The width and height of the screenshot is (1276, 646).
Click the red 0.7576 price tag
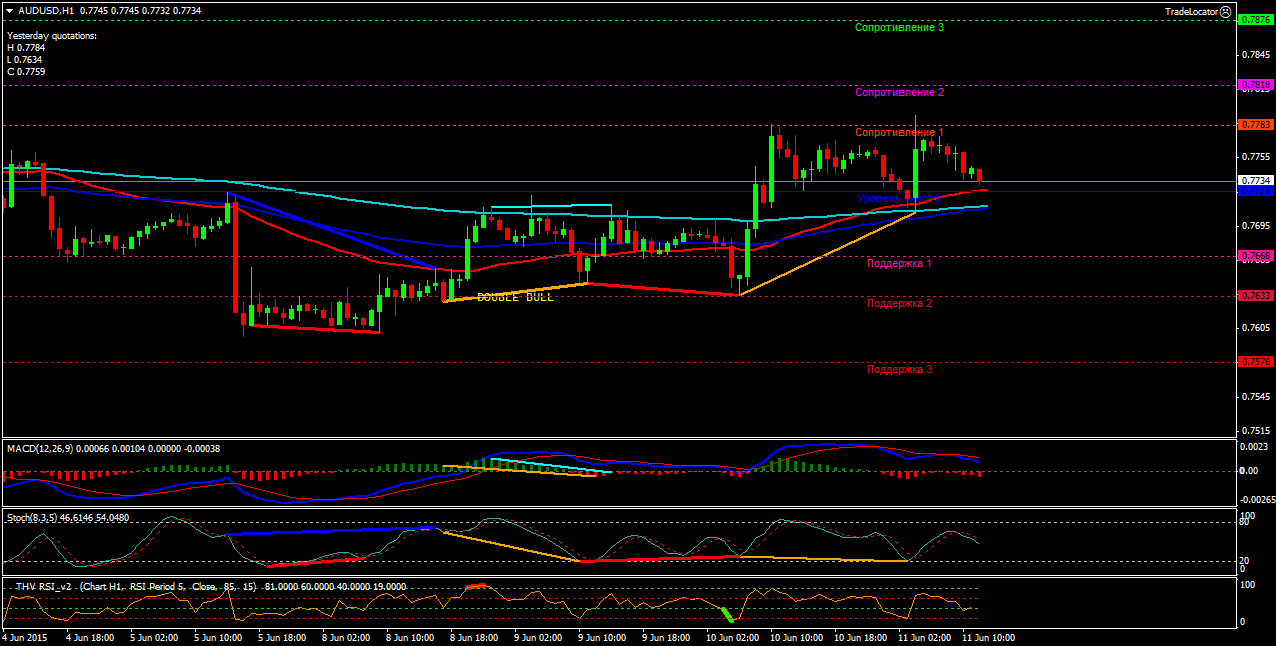point(1255,361)
